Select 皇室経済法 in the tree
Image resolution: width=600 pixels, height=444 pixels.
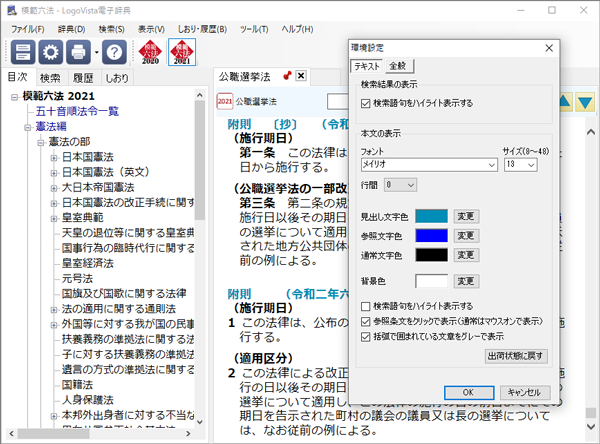coord(88,263)
